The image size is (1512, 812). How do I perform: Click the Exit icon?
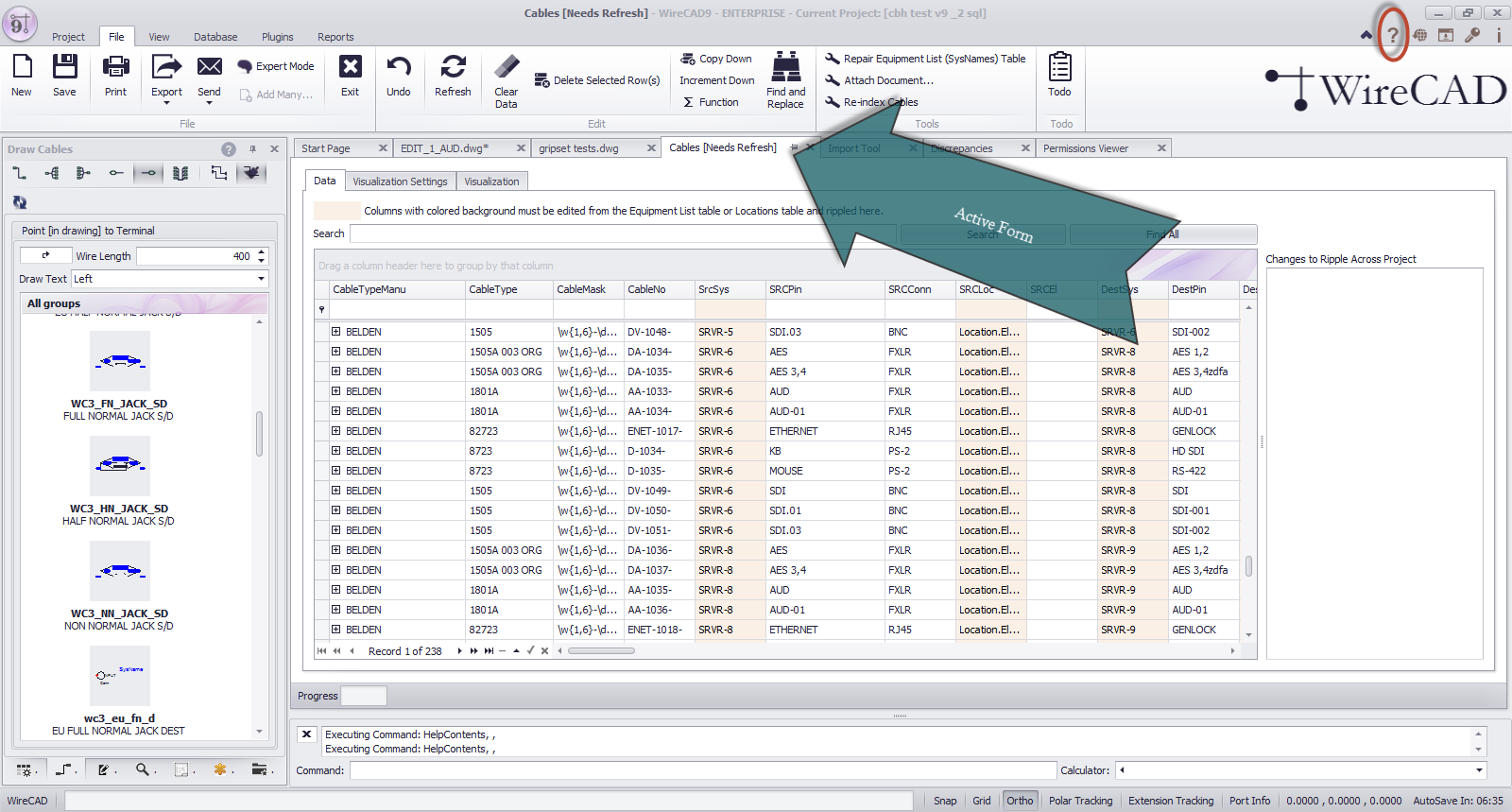point(350,66)
